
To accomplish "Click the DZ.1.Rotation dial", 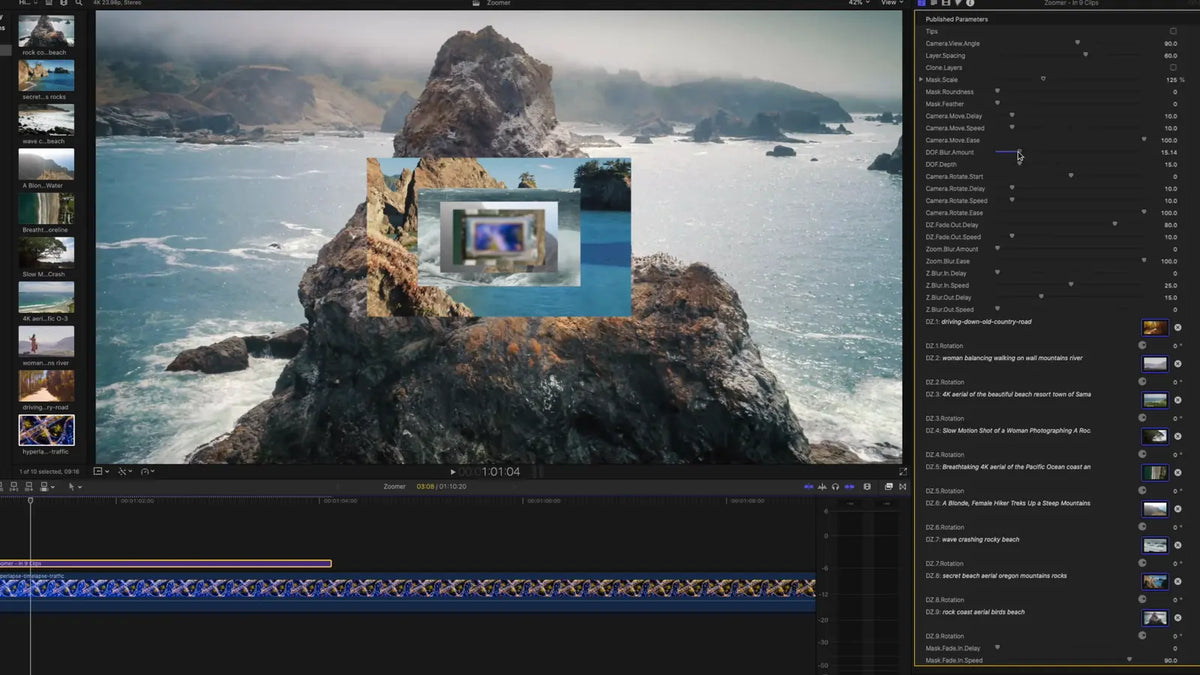I will click(x=1143, y=346).
